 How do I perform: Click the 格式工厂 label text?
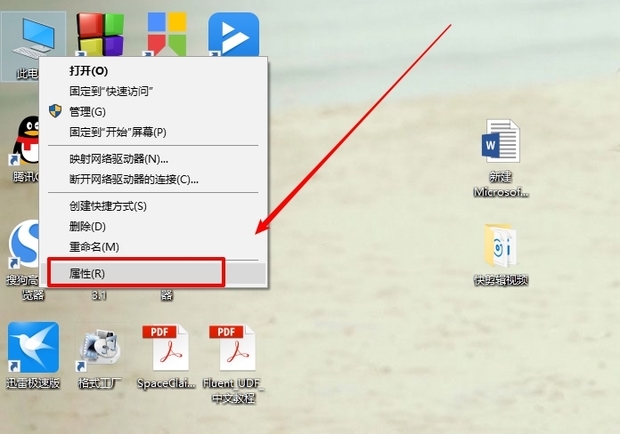point(100,383)
